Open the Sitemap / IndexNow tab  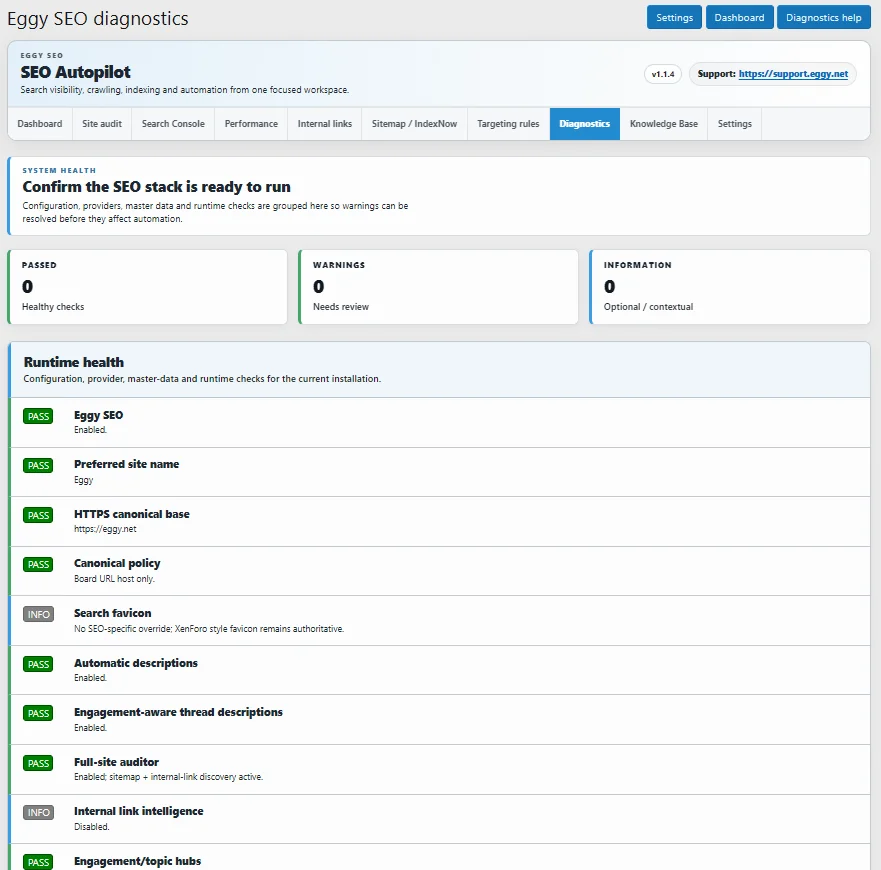pos(414,124)
